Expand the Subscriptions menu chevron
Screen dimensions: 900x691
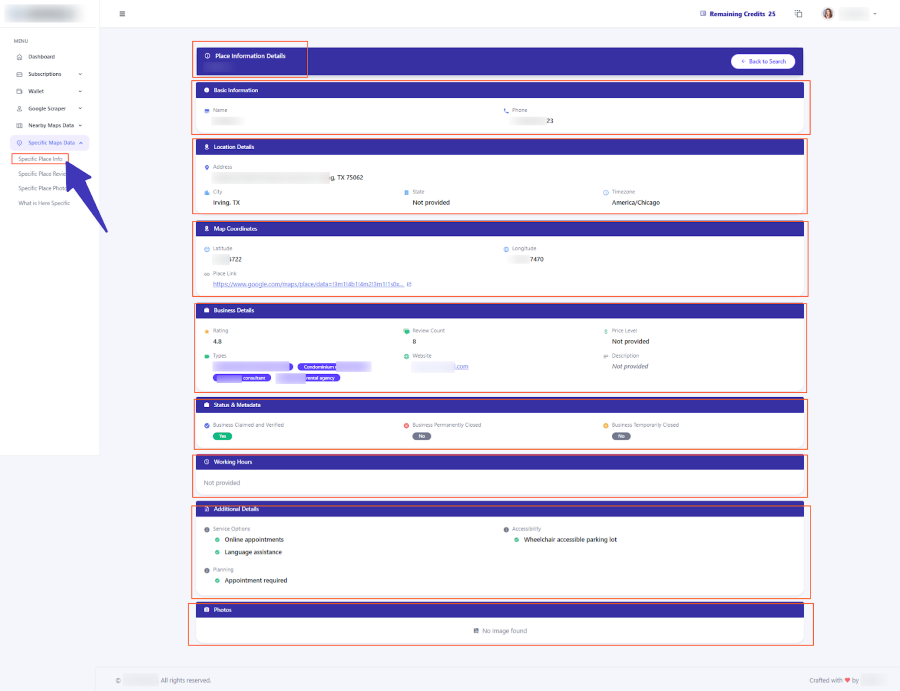click(x=80, y=74)
